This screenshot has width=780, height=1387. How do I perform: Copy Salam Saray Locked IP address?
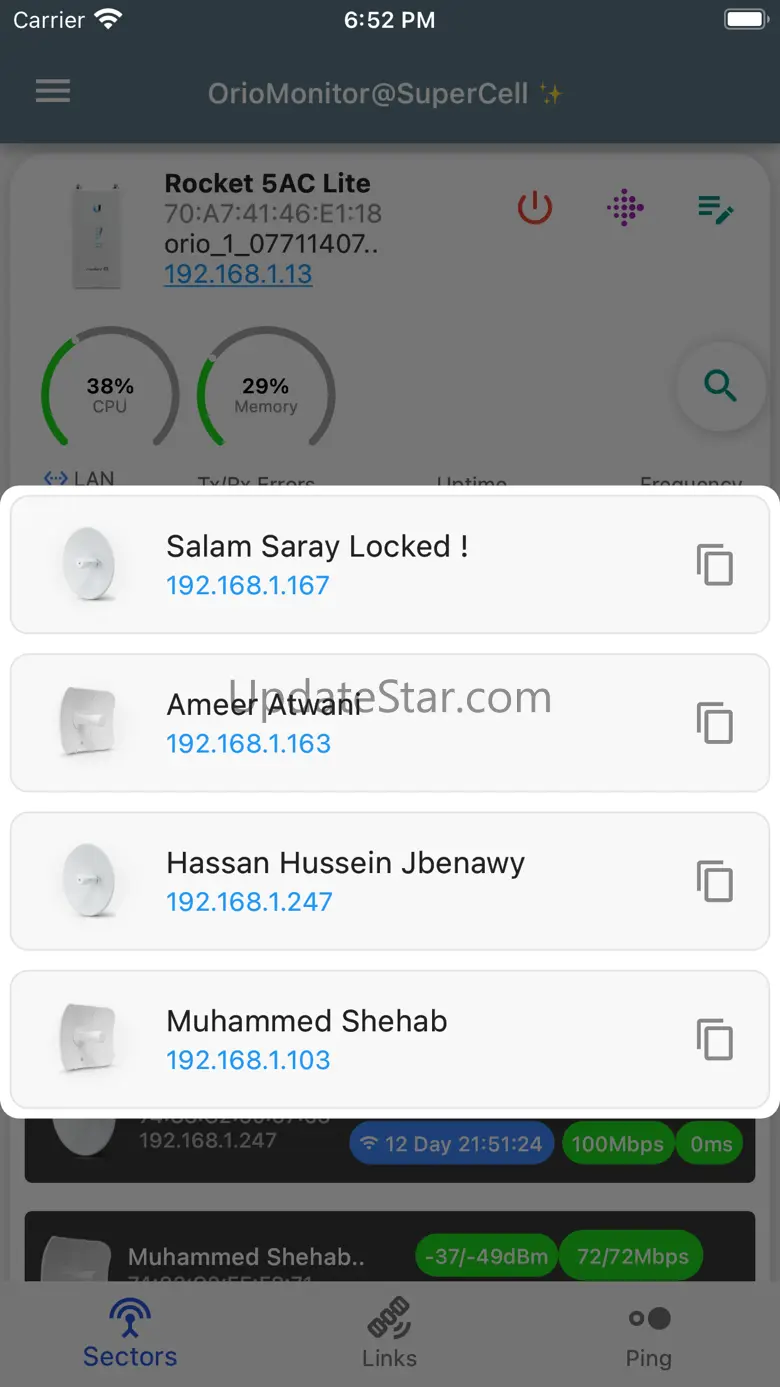click(x=715, y=565)
